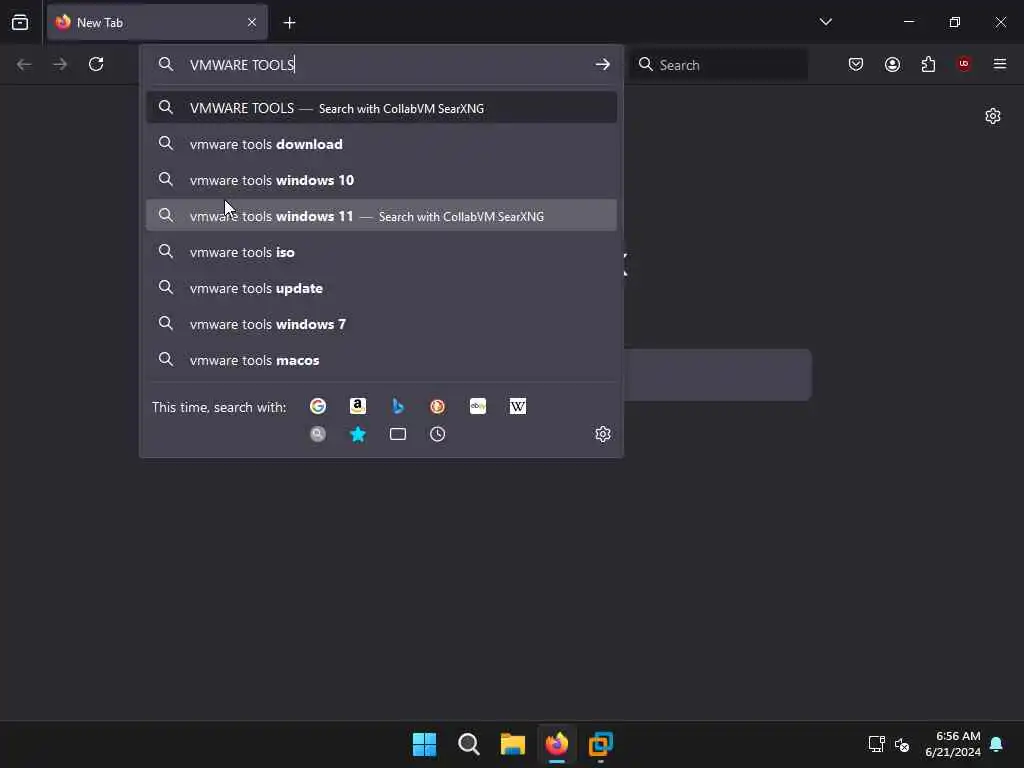Search this time with Amazon
This screenshot has height=768, width=1024.
point(358,406)
